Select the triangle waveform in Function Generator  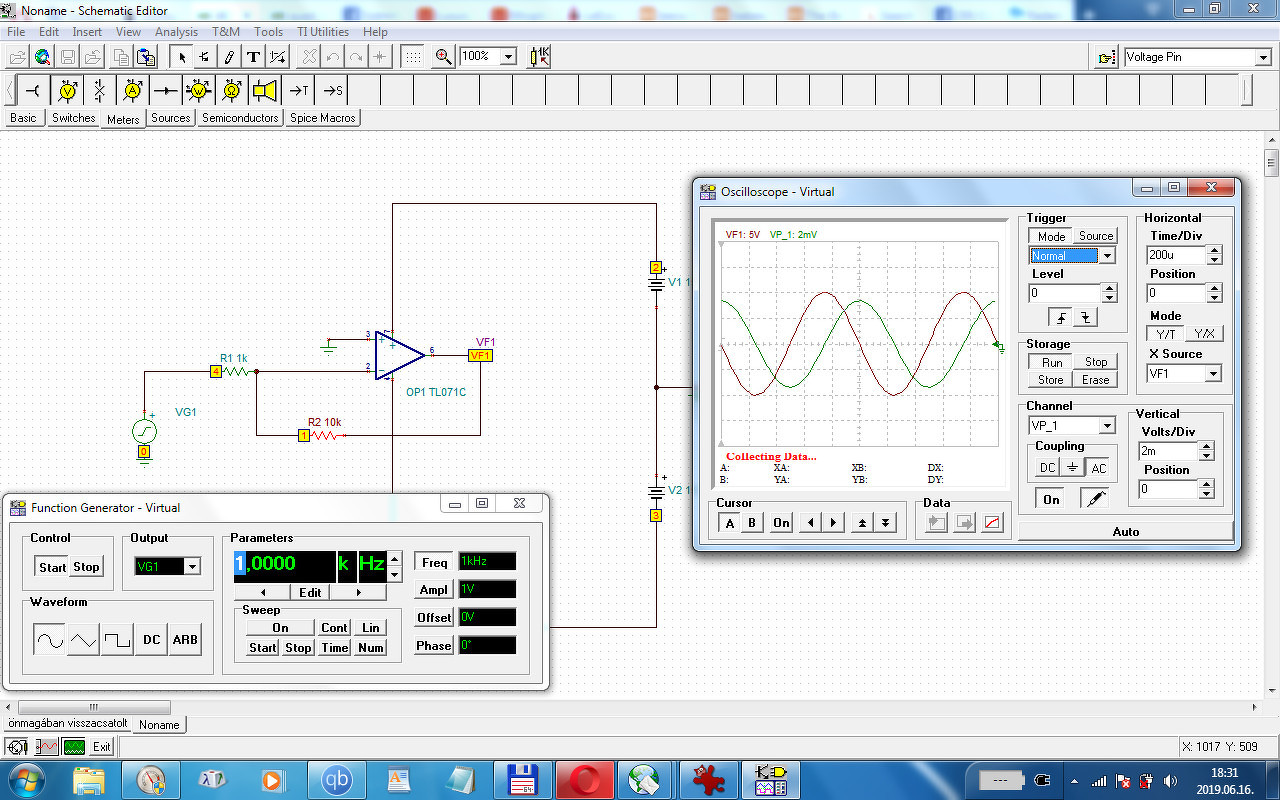(84, 640)
